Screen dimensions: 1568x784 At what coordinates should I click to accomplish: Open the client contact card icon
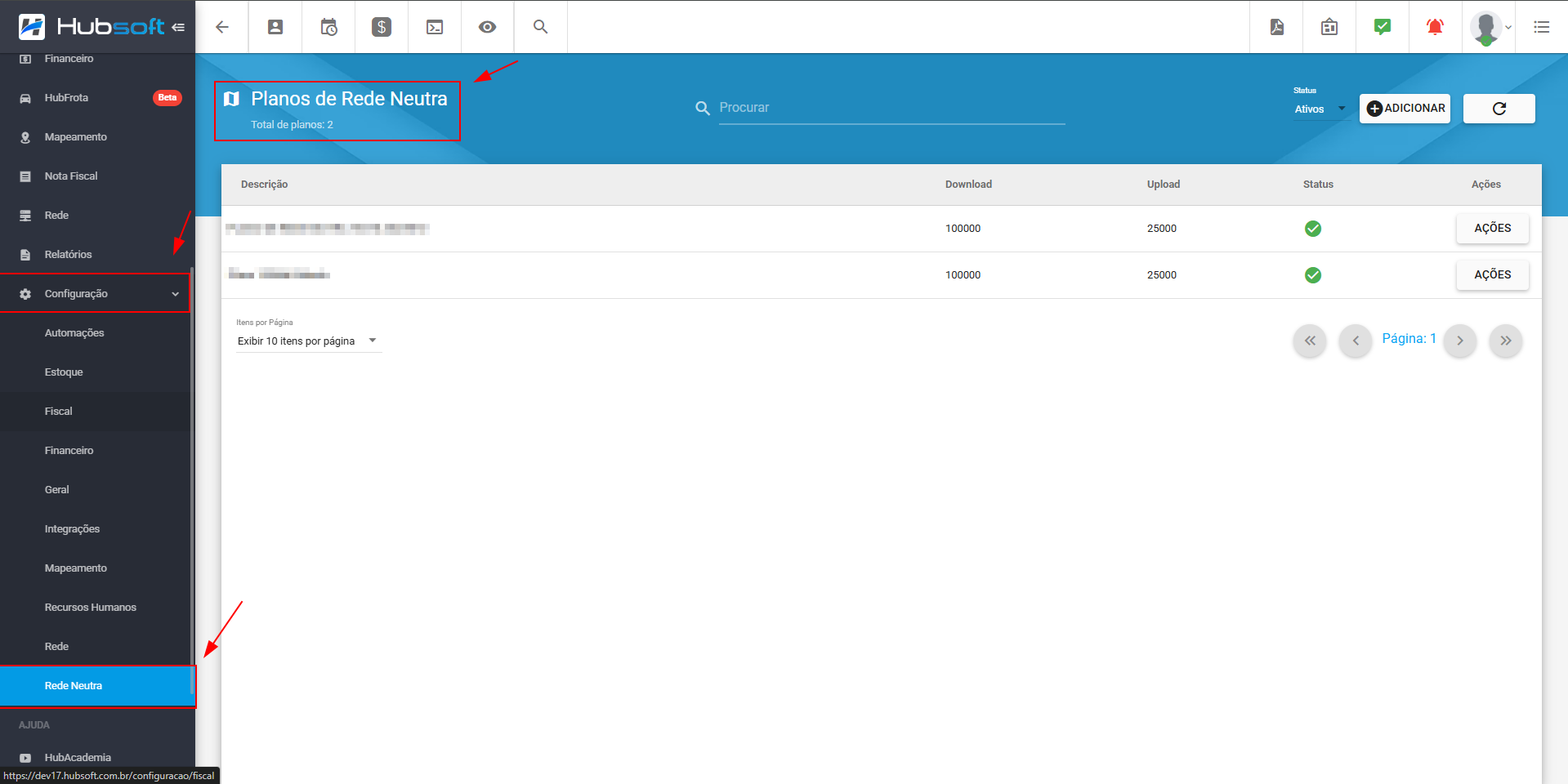point(275,27)
